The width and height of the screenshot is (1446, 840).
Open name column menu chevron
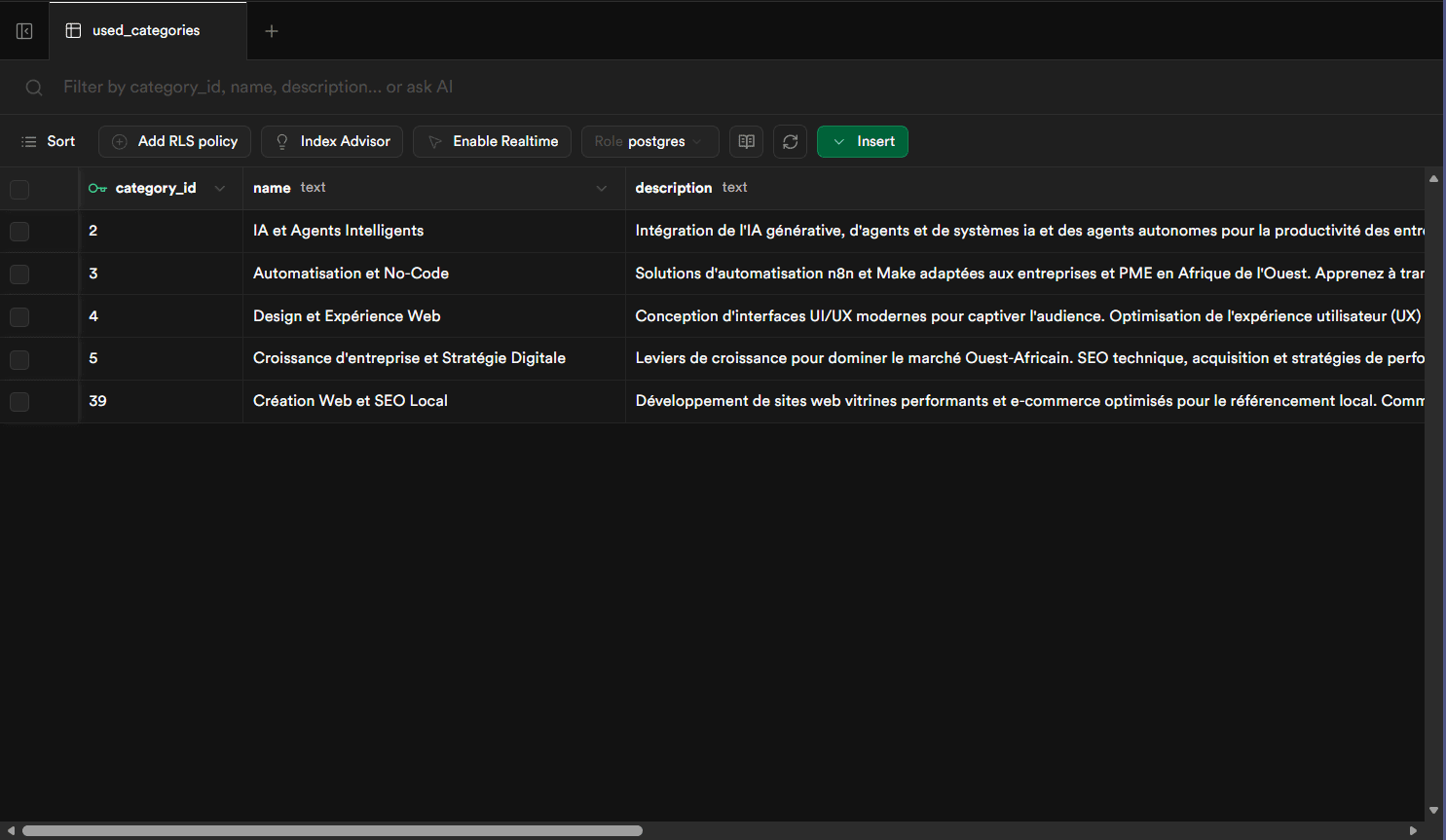point(602,189)
